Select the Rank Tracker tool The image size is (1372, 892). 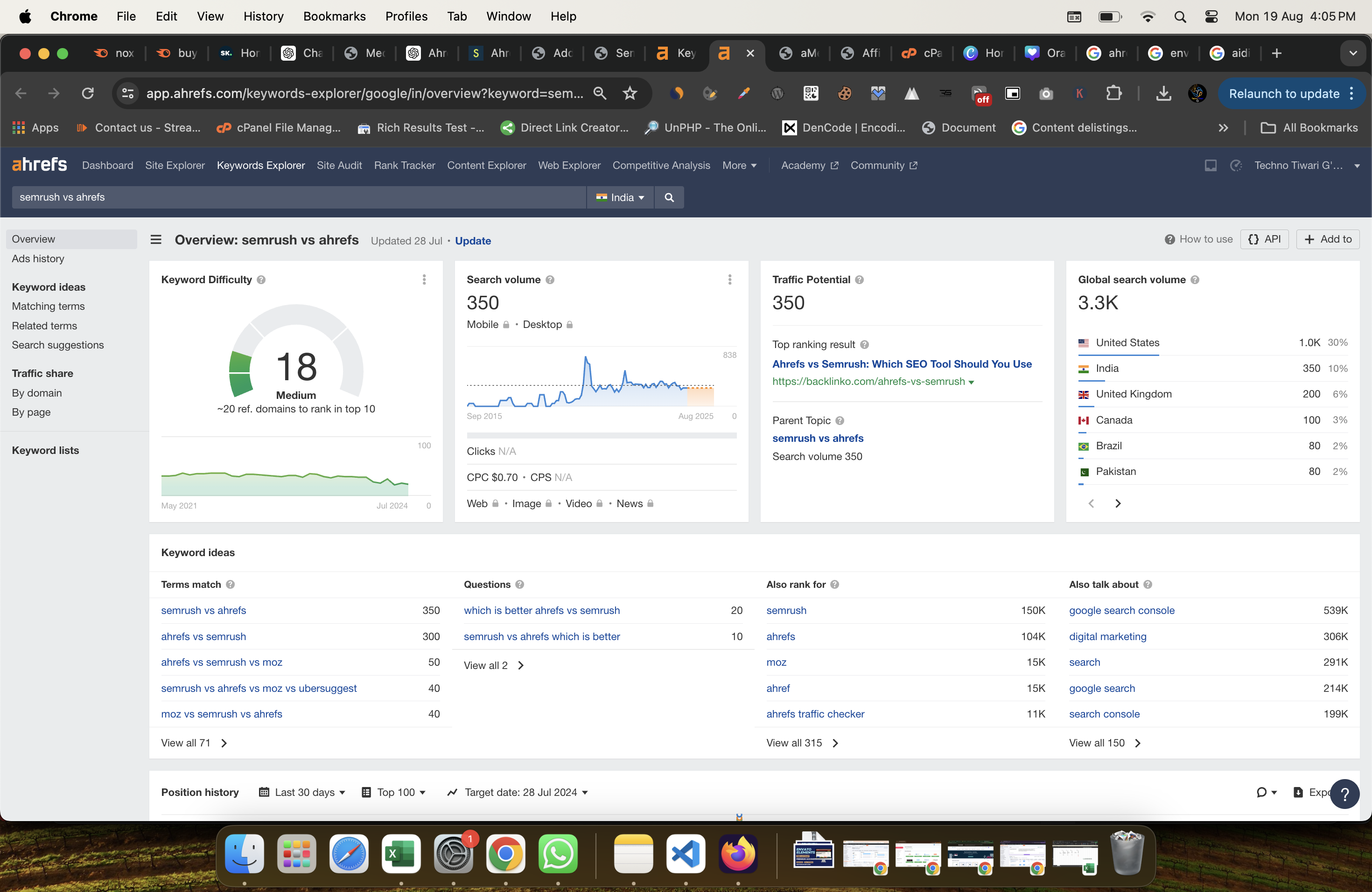click(404, 165)
